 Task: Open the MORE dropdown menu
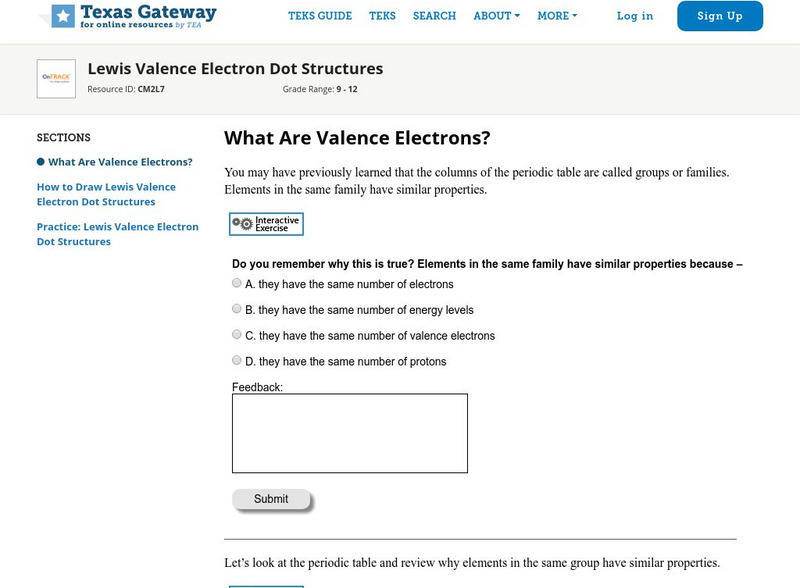557,16
